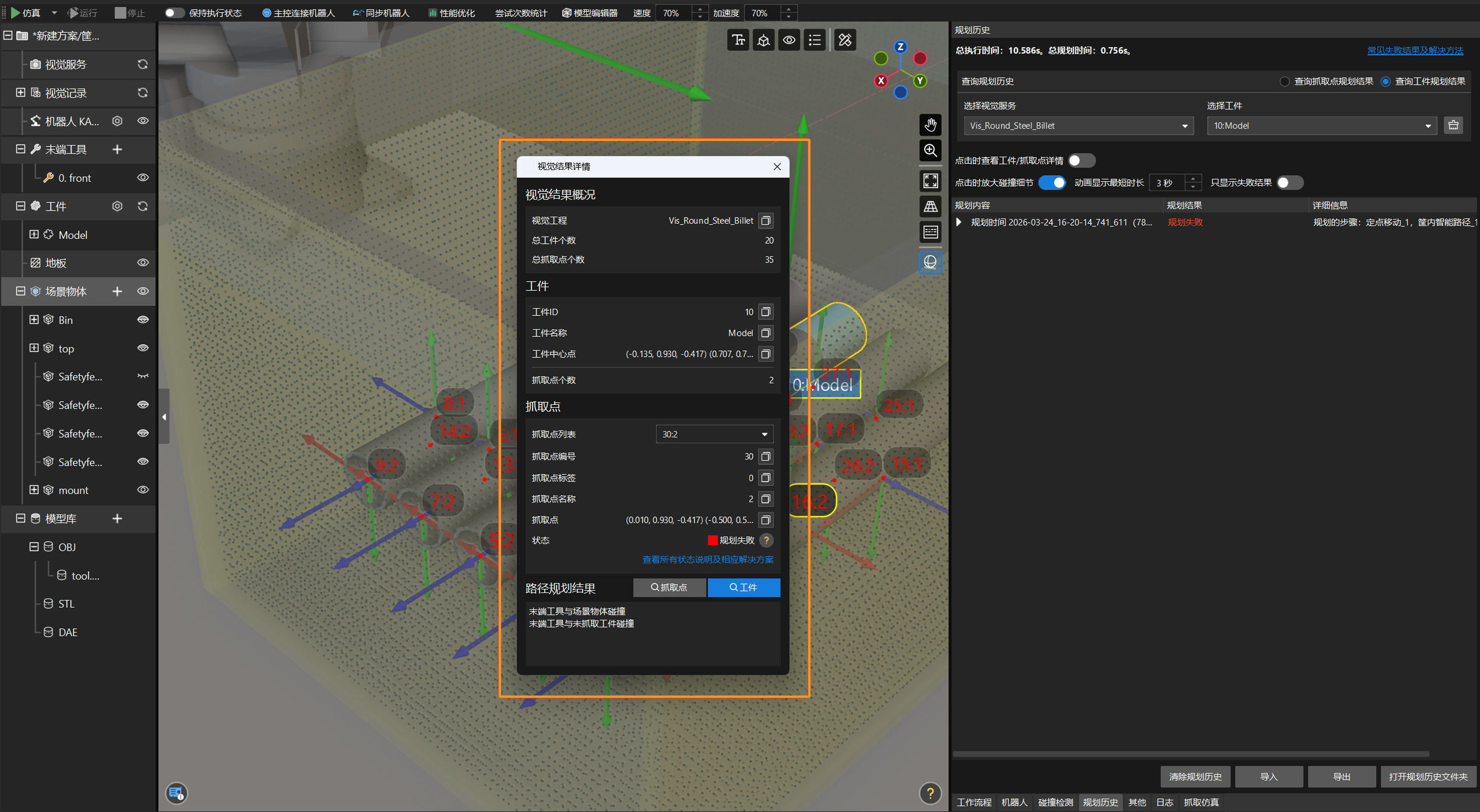This screenshot has height=812, width=1480.
Task: Add a new 末端工具 end tool
Action: [x=117, y=150]
